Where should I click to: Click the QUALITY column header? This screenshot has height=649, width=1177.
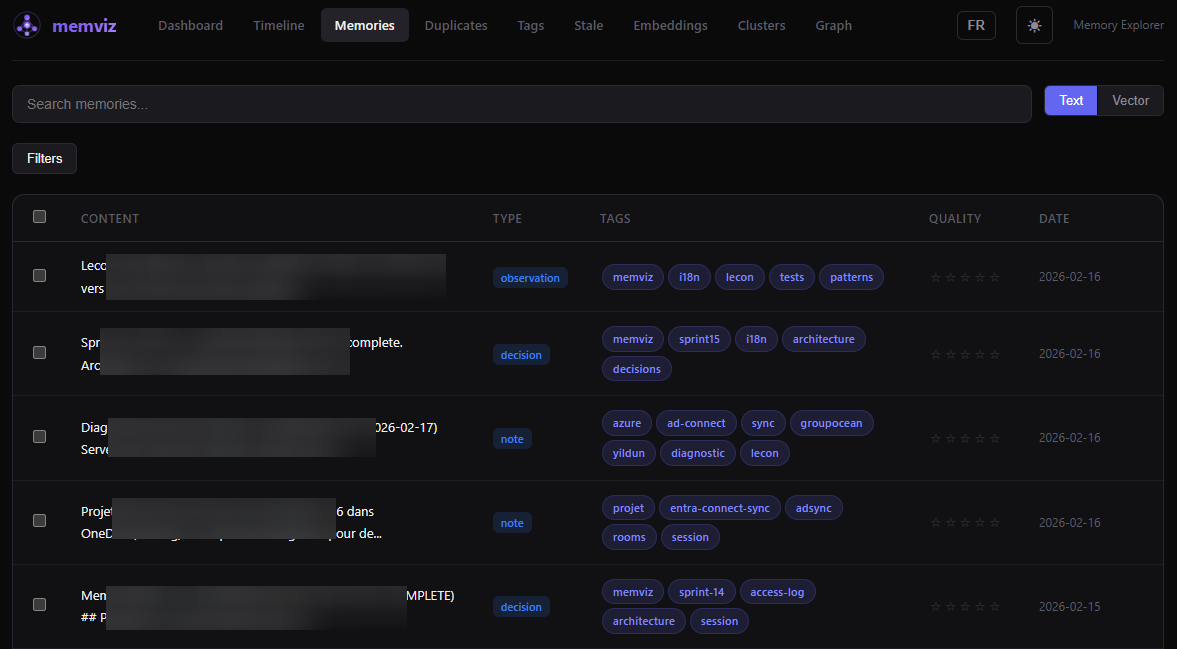955,218
